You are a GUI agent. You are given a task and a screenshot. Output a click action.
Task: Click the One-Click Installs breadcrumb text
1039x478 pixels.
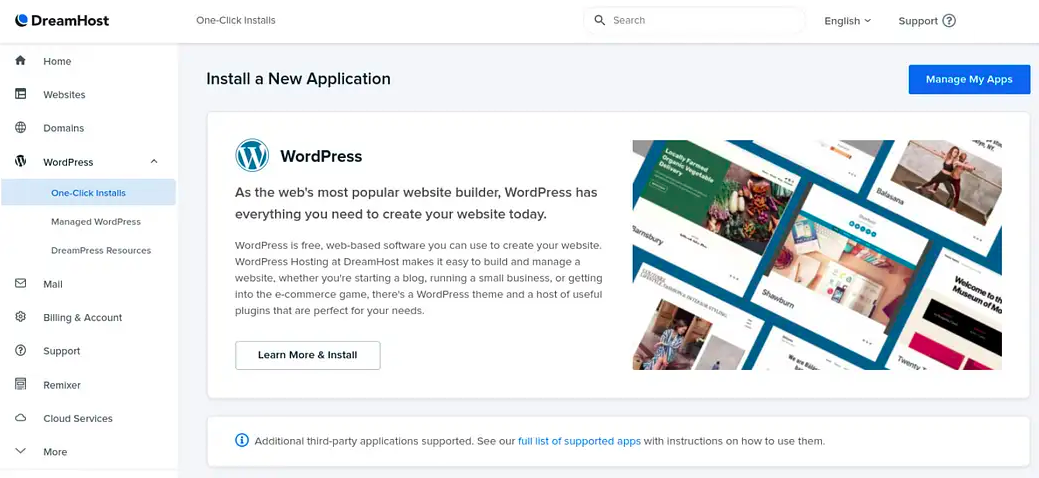pos(236,20)
